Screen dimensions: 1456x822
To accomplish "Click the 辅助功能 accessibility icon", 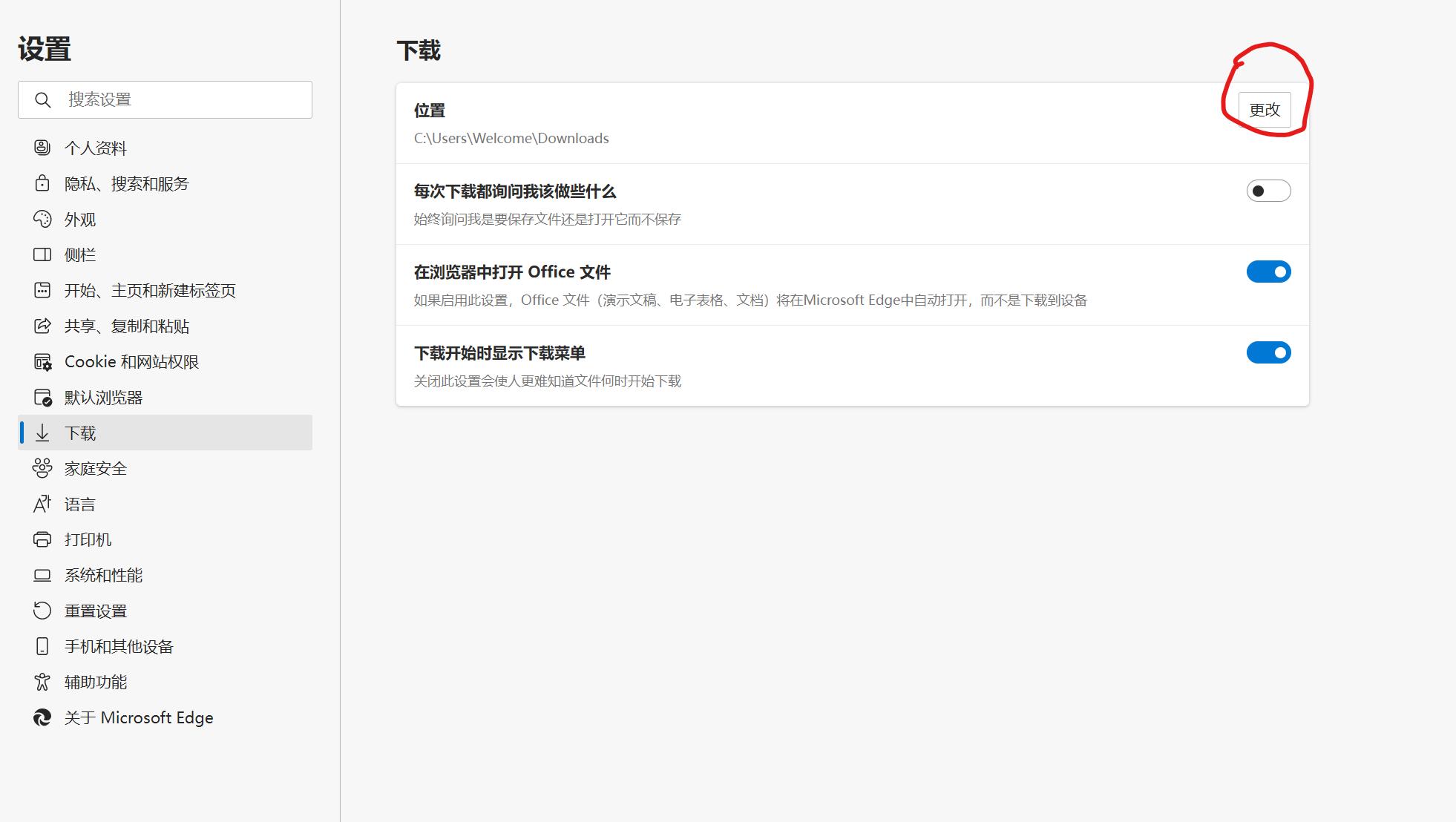I will pos(42,682).
